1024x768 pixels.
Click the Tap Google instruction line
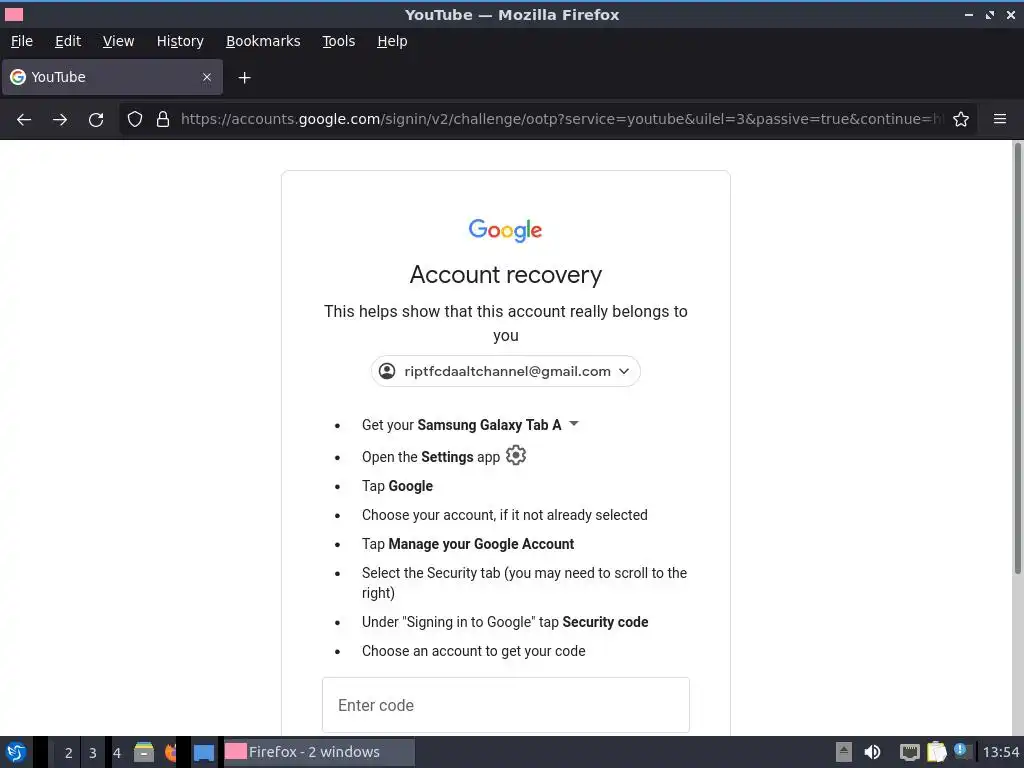tap(397, 486)
